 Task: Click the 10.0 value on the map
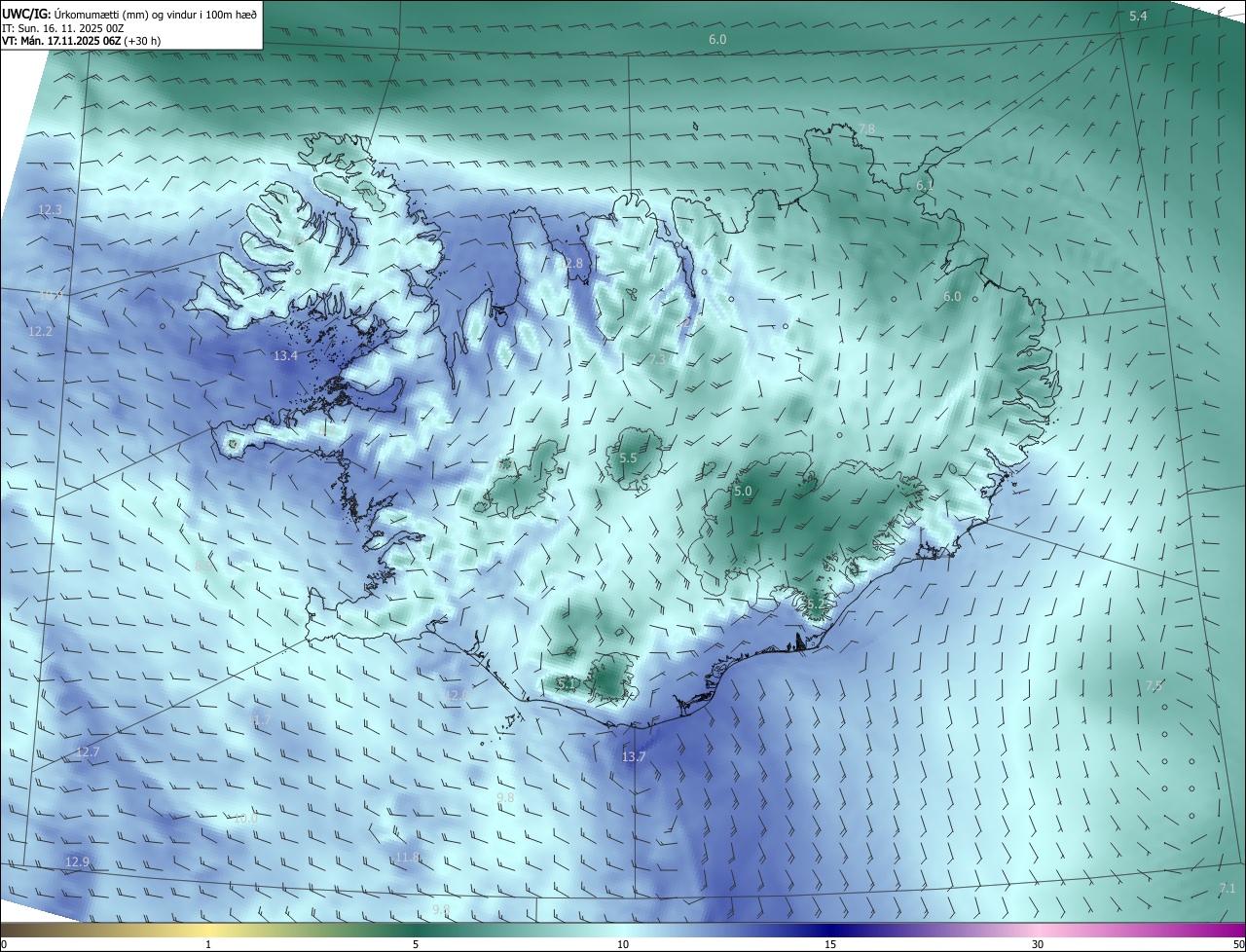pyautogui.click(x=245, y=818)
